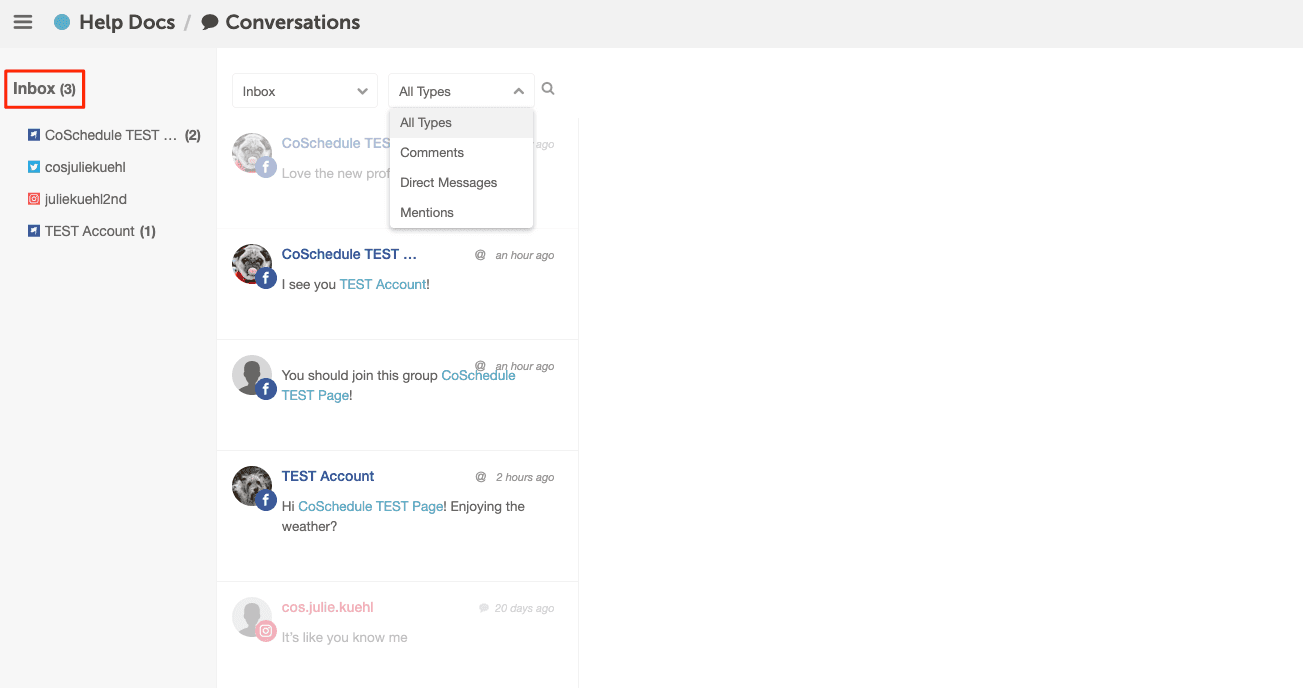This screenshot has height=688, width=1303.
Task: Click the mention @ icon beside '2 hours ago'
Action: [x=480, y=477]
